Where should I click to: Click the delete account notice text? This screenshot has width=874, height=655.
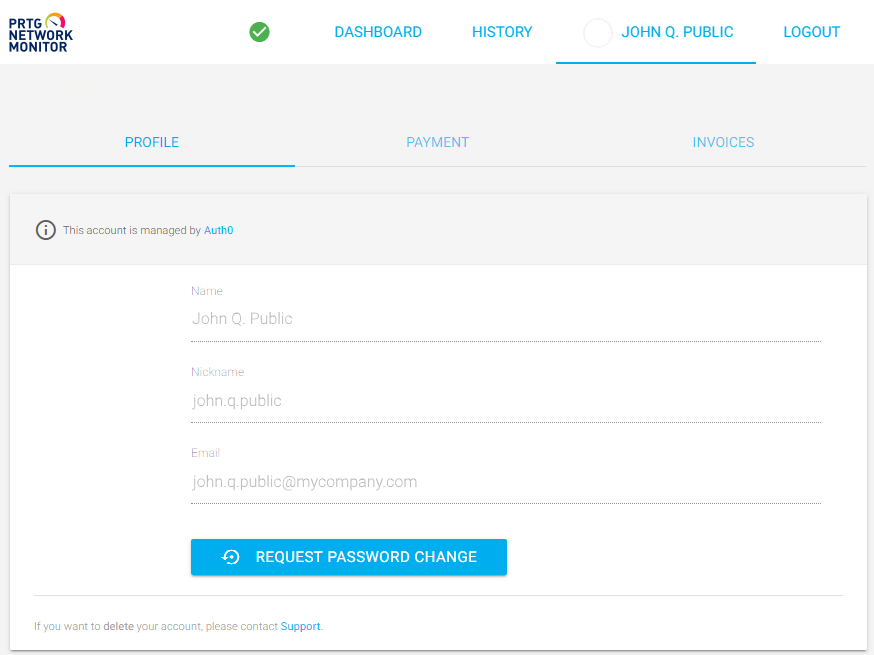(178, 626)
